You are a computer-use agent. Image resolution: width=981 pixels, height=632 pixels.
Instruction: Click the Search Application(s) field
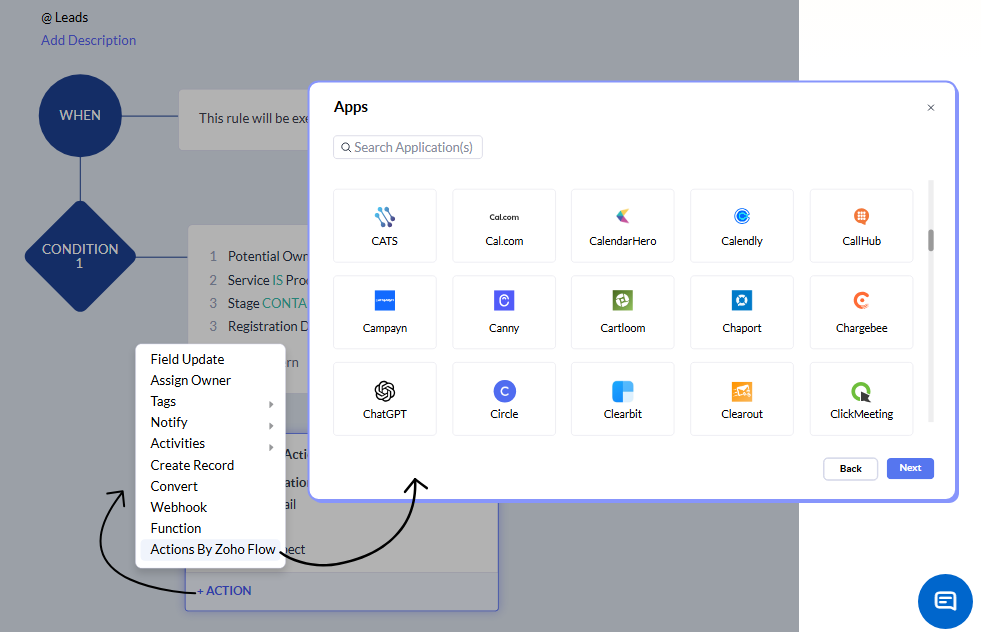pos(408,147)
